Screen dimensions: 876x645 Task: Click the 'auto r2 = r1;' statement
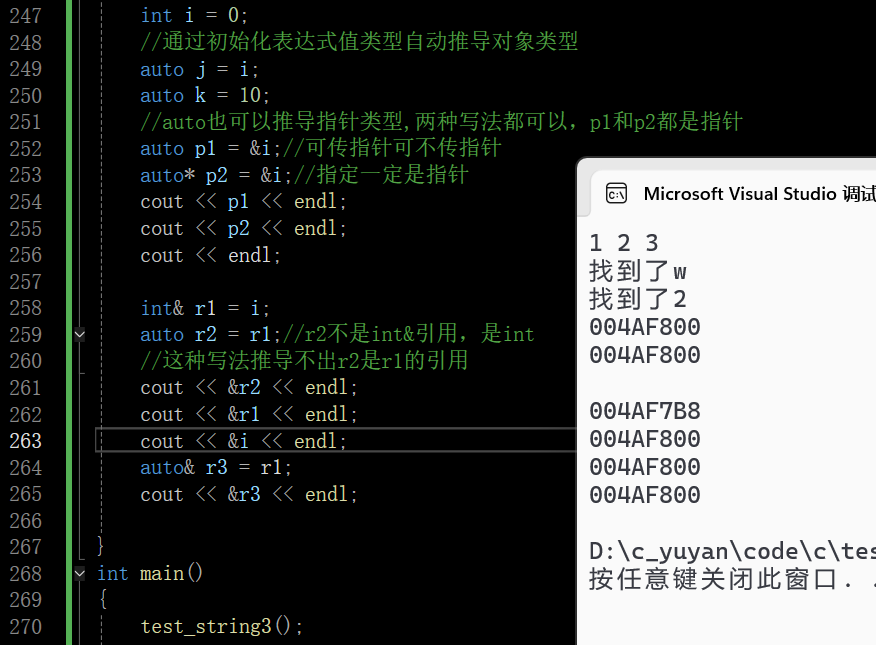(x=210, y=334)
